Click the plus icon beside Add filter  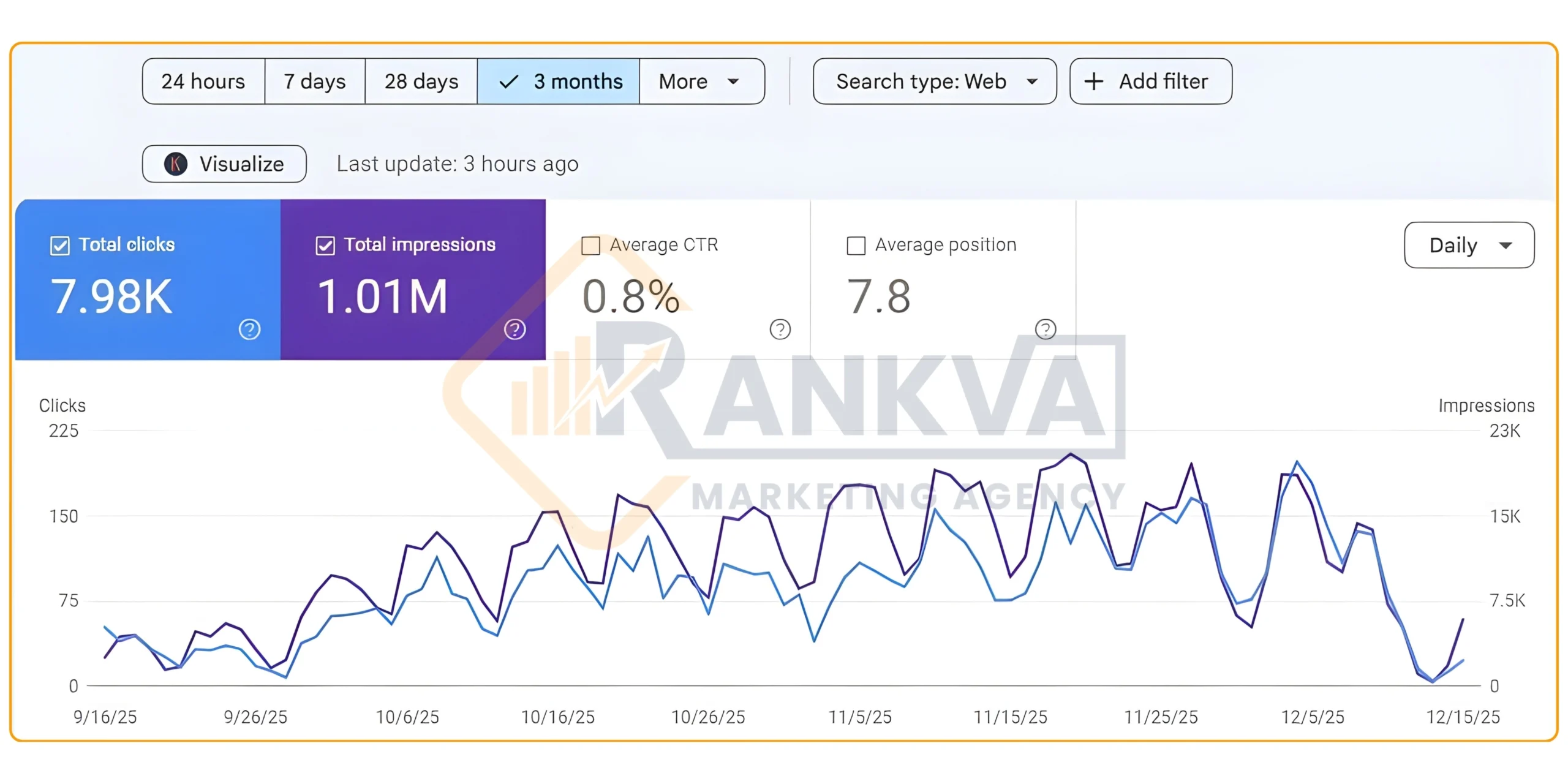point(1093,81)
